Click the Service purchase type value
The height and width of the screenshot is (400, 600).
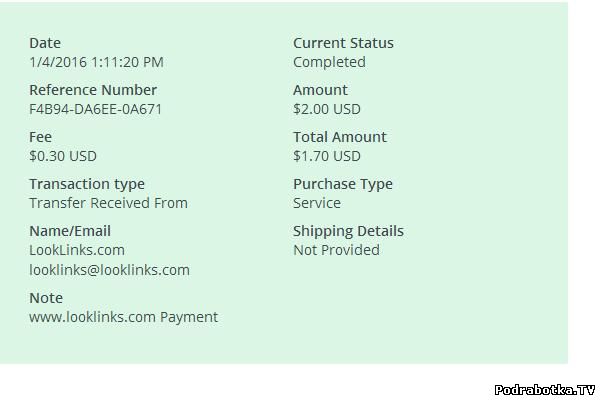pos(317,203)
